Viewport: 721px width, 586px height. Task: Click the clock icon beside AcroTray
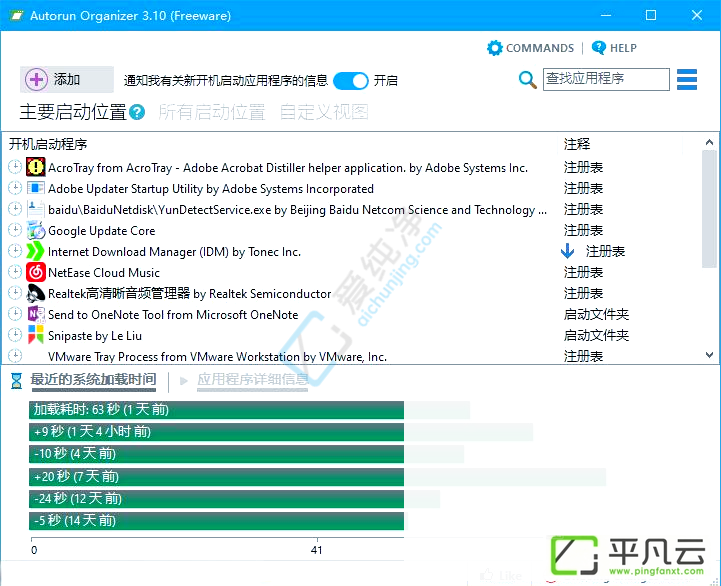15,167
